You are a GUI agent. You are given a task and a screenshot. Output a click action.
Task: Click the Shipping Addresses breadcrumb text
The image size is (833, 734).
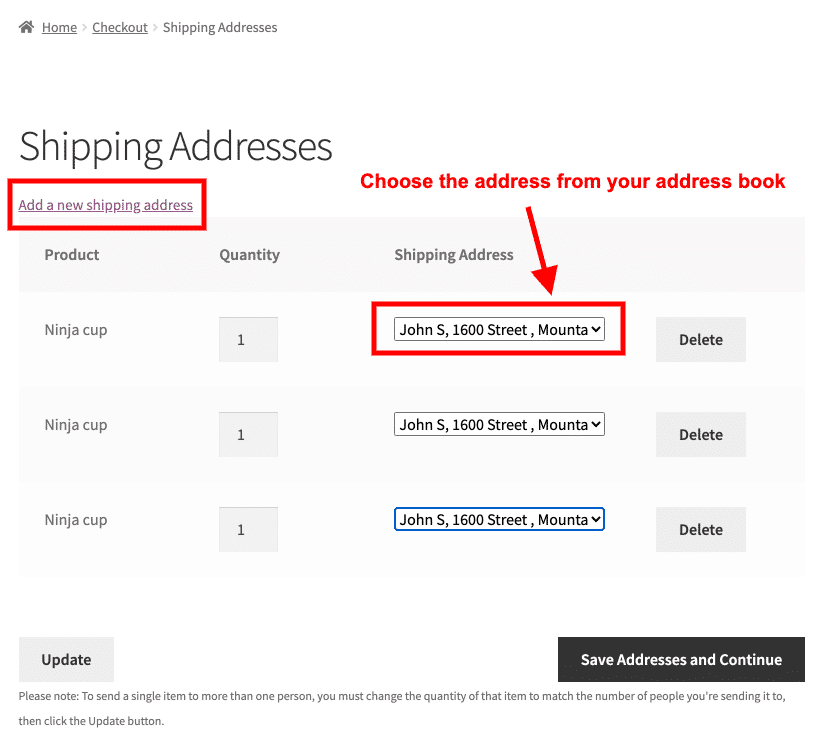pyautogui.click(x=220, y=28)
